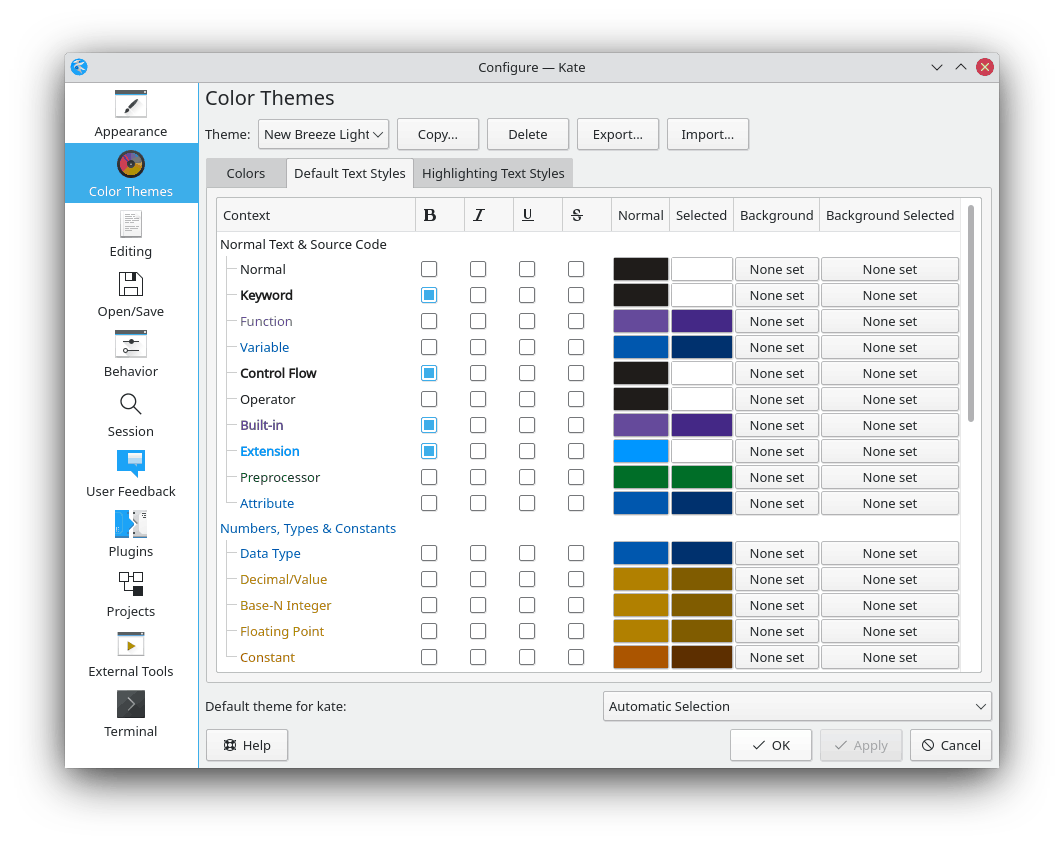This screenshot has height=845, width=1064.
Task: Copy the New Breeze Light theme
Action: 437,134
